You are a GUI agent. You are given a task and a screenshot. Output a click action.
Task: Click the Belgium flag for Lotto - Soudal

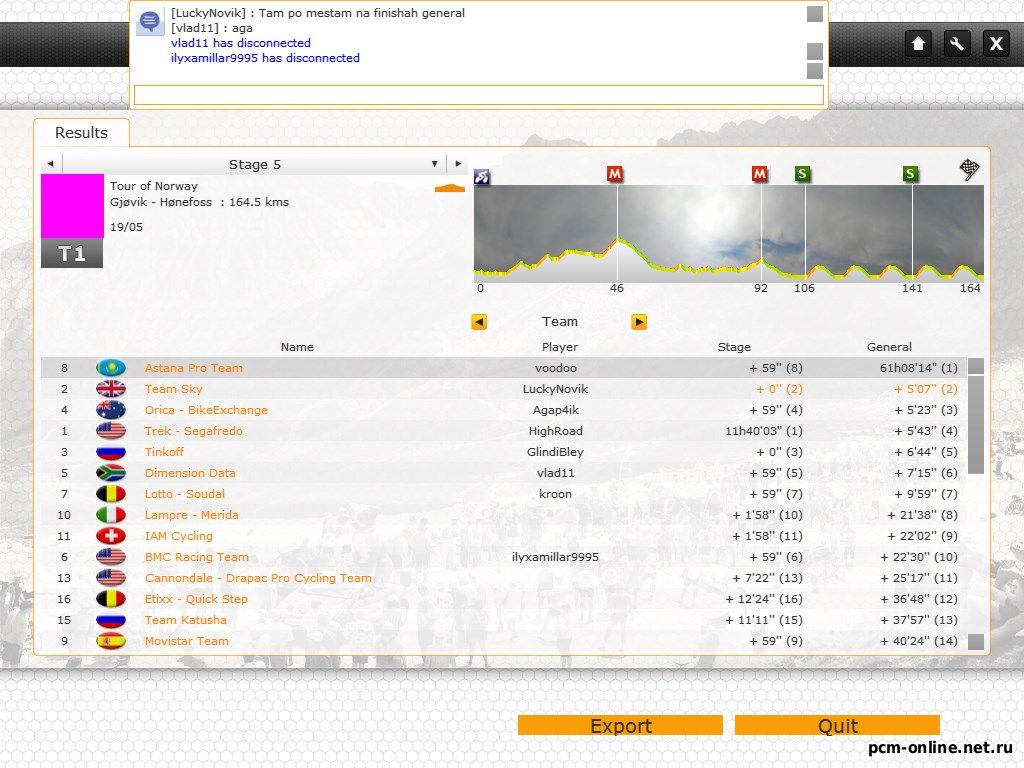[x=111, y=494]
